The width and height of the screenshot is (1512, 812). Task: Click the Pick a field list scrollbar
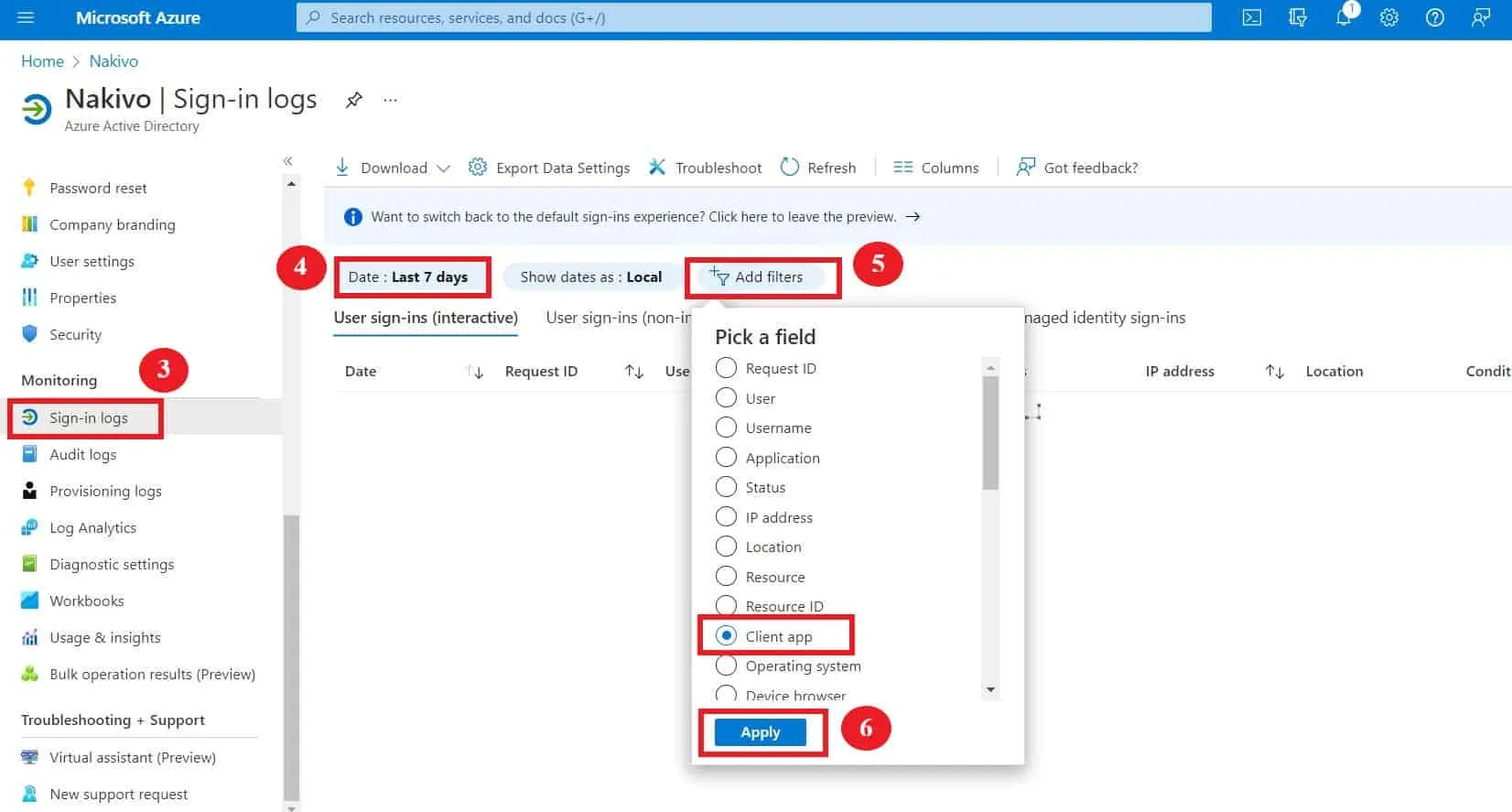pyautogui.click(x=989, y=433)
